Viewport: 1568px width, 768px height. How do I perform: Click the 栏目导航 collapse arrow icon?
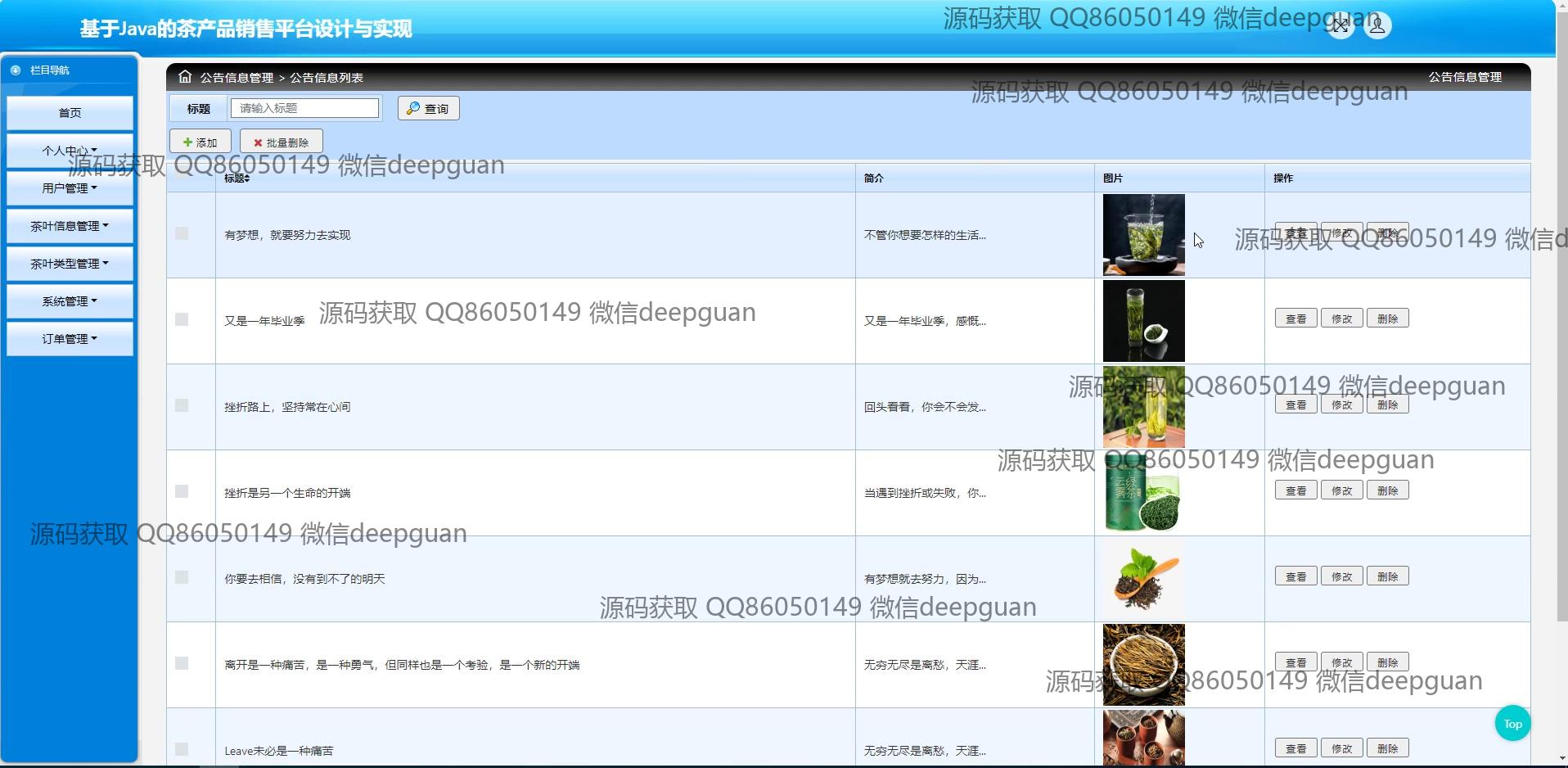(16, 70)
